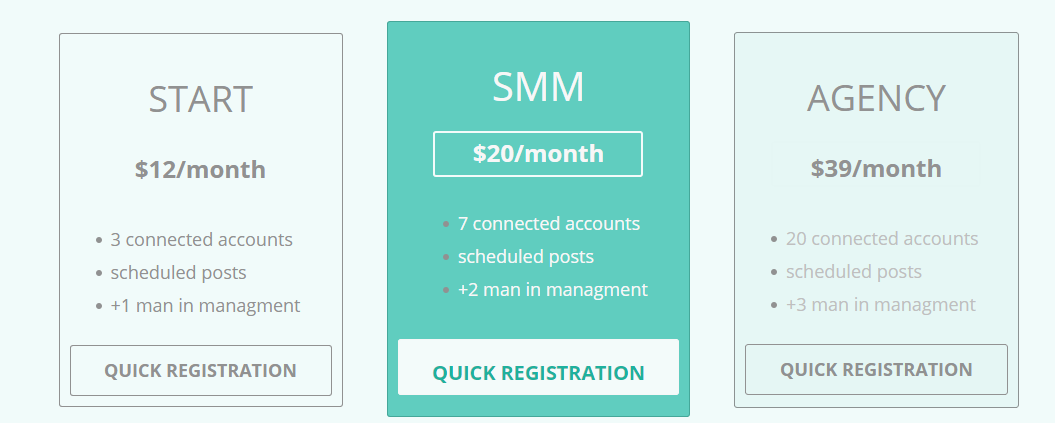Click the $12/month price label
The width and height of the screenshot is (1055, 423).
(x=200, y=169)
